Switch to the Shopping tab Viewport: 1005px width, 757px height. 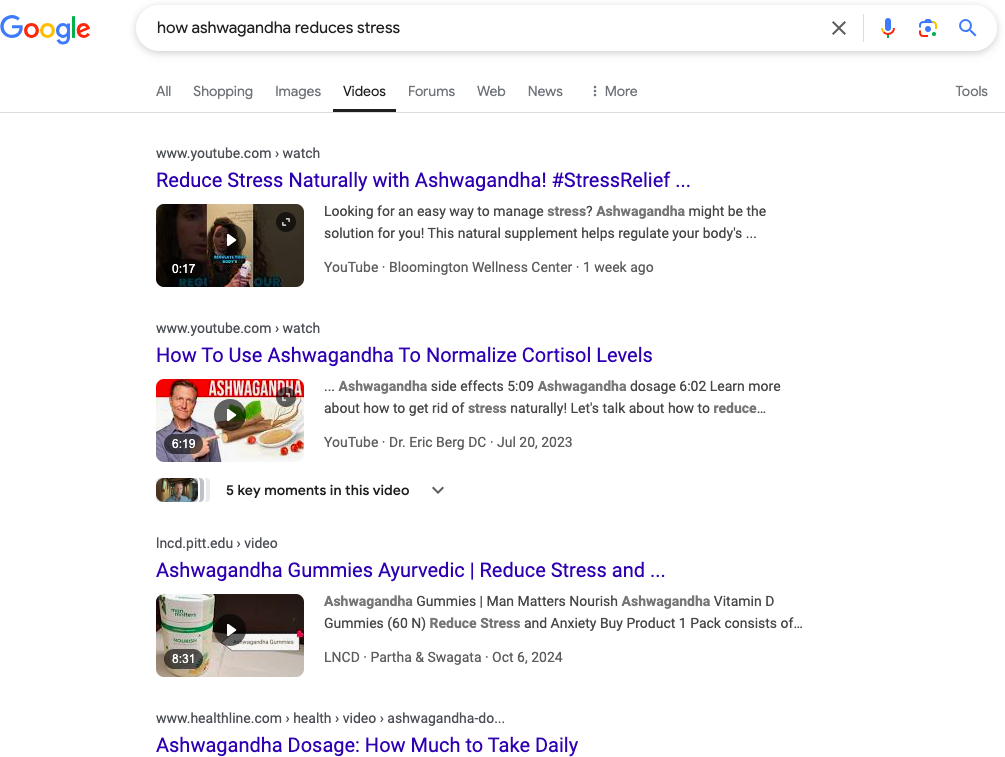point(223,91)
